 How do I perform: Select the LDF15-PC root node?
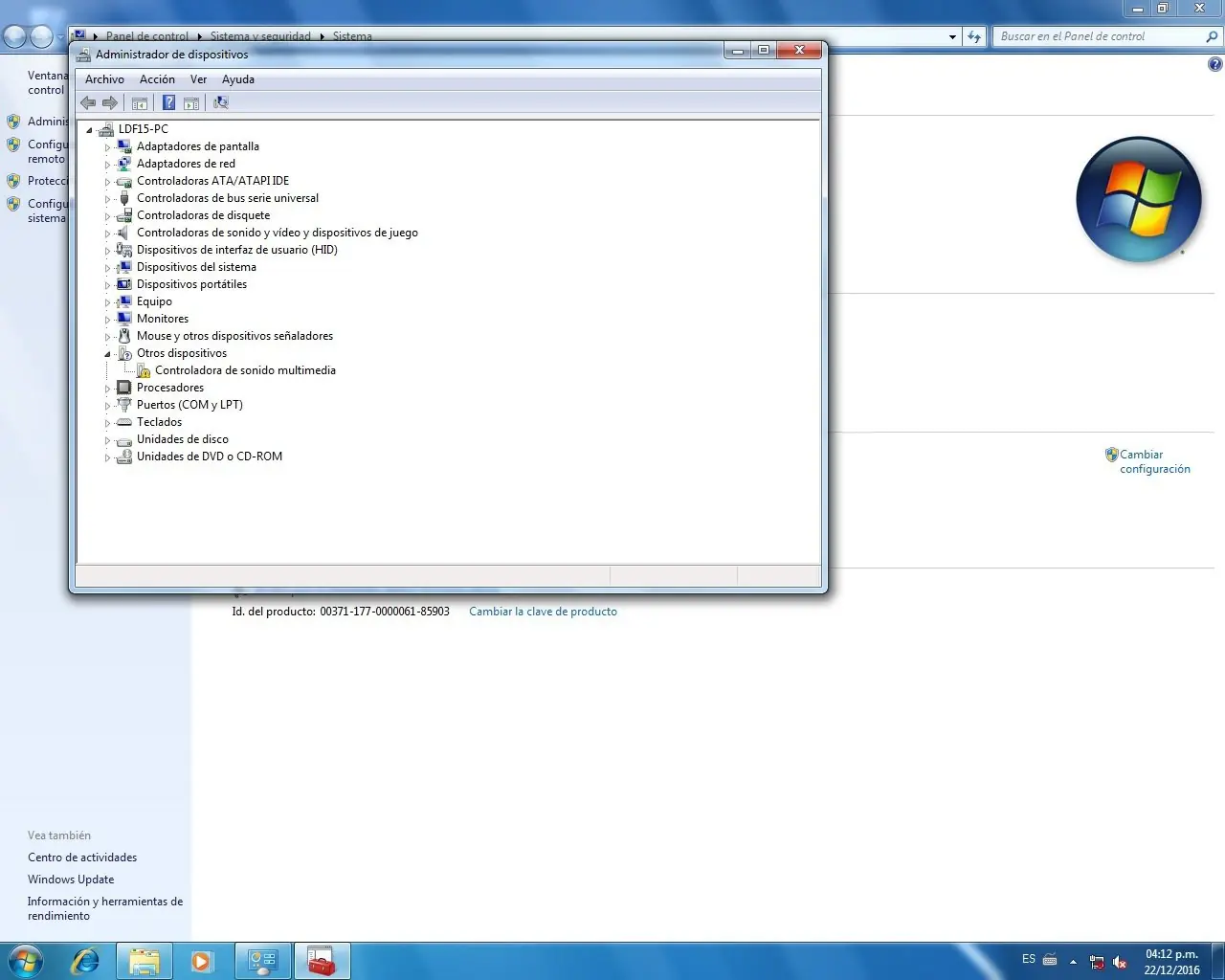coord(145,128)
